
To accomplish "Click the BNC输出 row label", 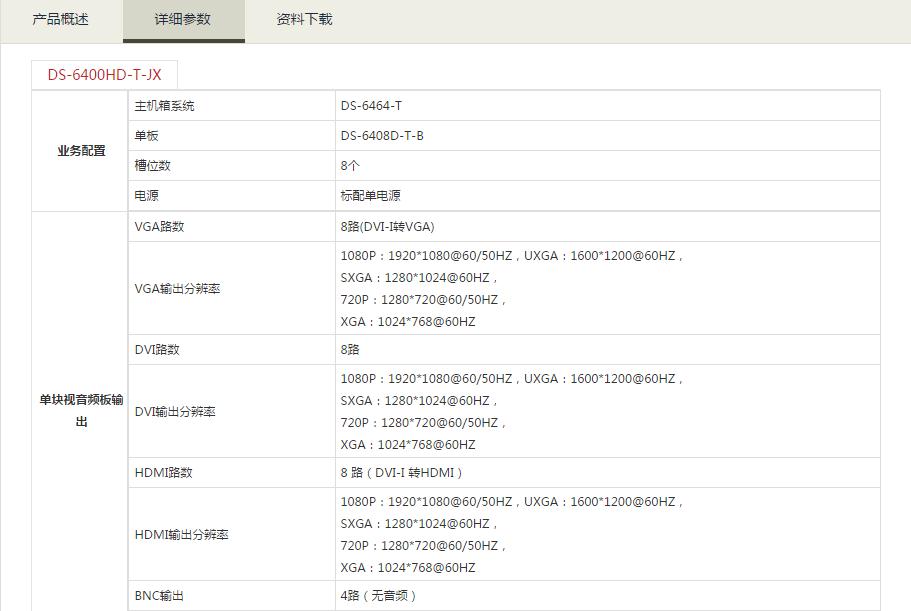I will coord(159,596).
